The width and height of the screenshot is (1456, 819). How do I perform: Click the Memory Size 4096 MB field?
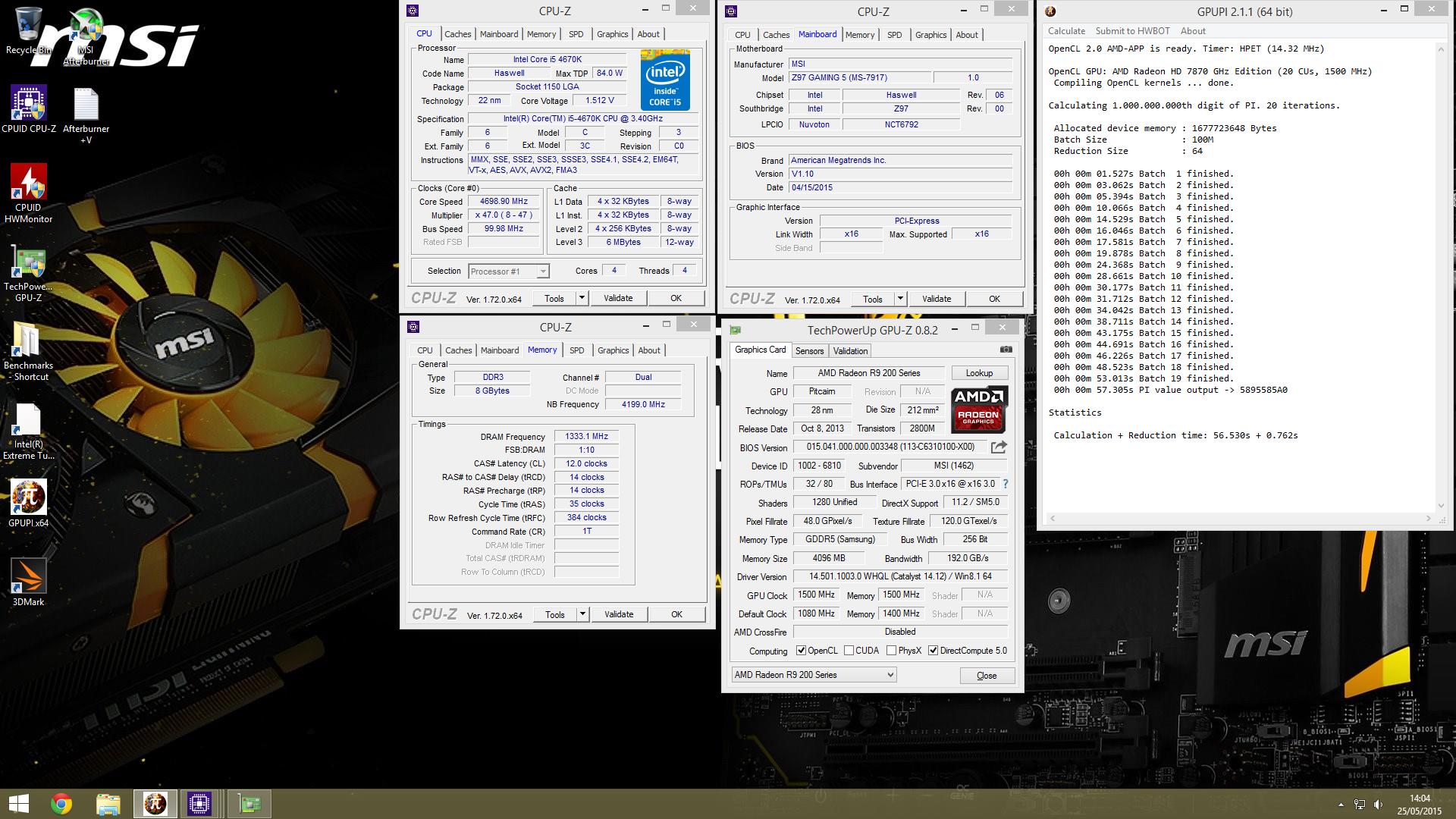pos(829,558)
